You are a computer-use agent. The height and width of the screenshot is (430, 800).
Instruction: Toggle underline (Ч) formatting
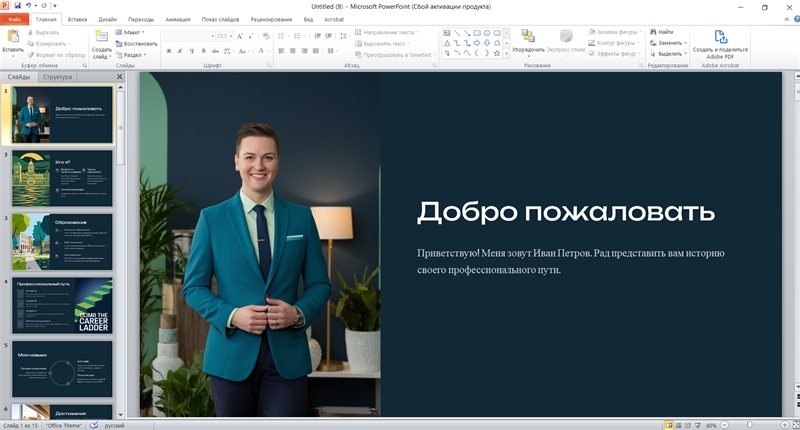click(x=192, y=50)
